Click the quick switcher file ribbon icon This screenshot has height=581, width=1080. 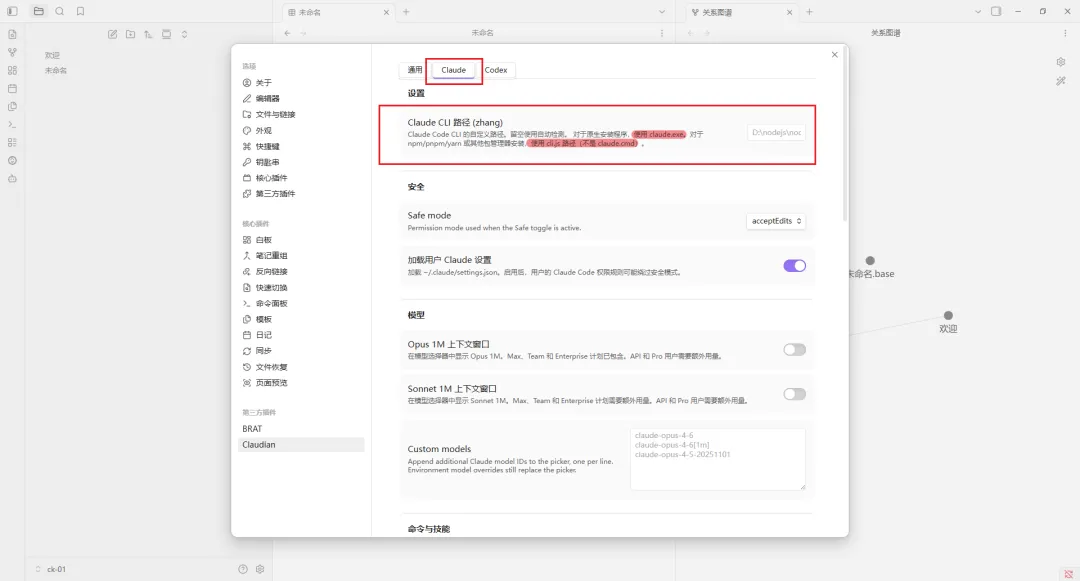point(12,34)
